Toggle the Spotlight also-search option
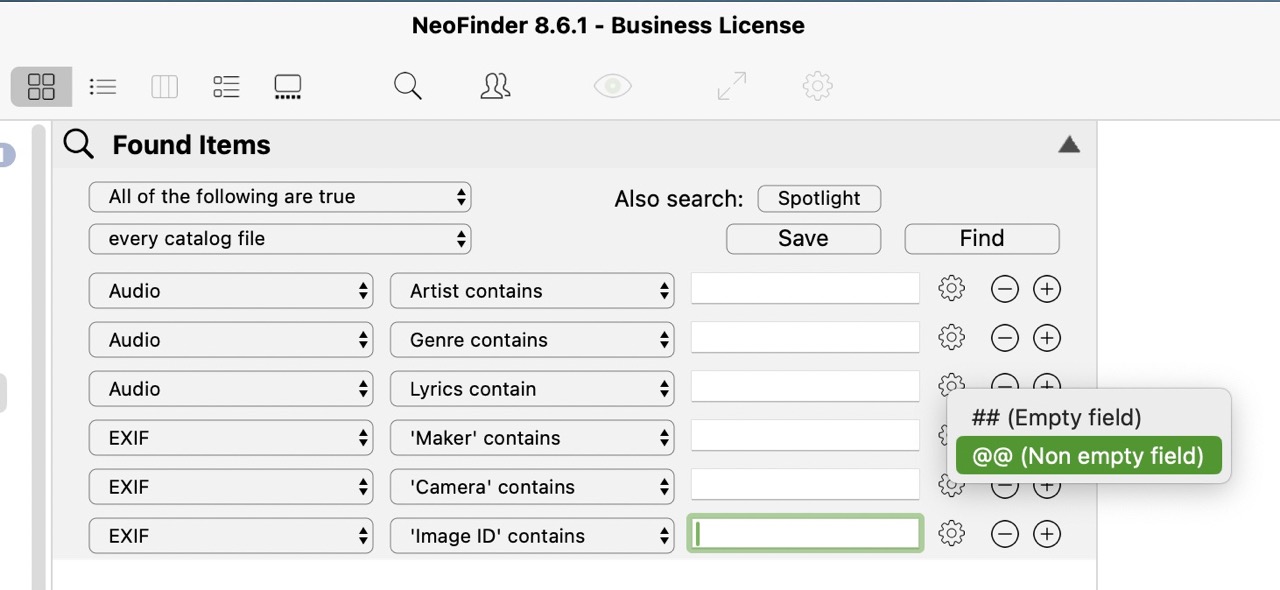The width and height of the screenshot is (1280, 590). [x=819, y=198]
